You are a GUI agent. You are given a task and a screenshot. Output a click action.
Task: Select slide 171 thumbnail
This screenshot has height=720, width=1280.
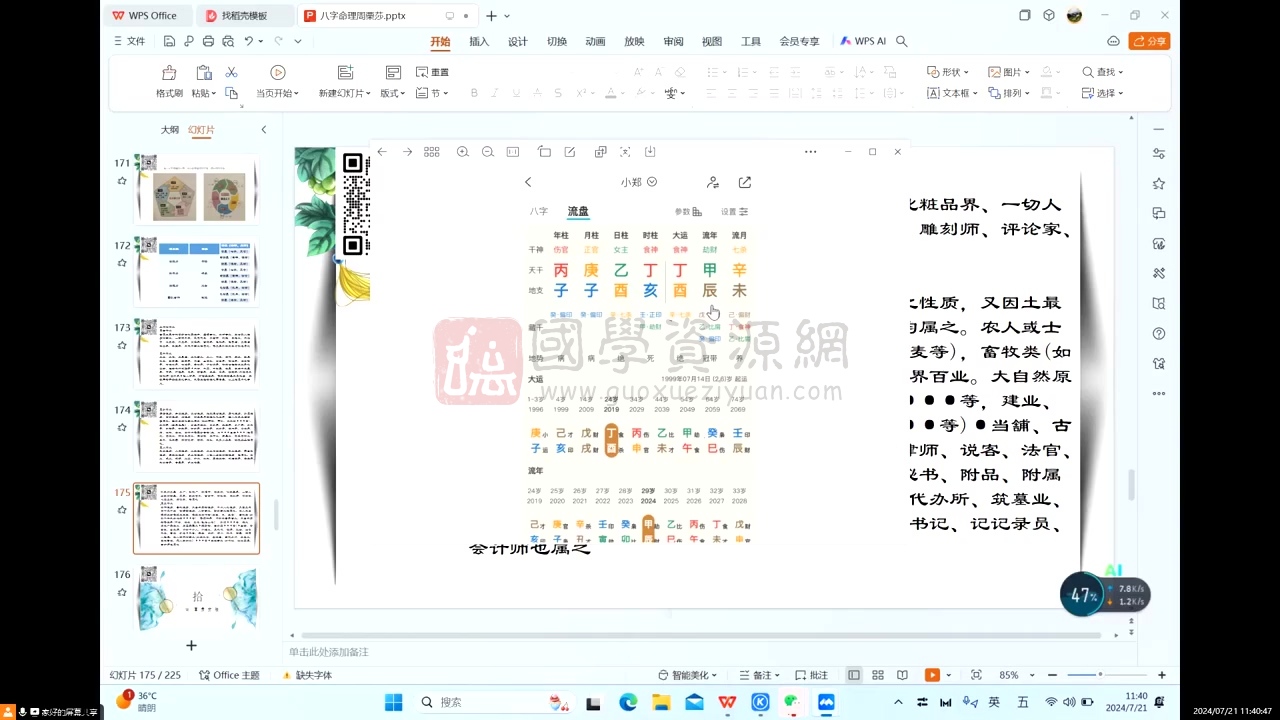coord(196,191)
